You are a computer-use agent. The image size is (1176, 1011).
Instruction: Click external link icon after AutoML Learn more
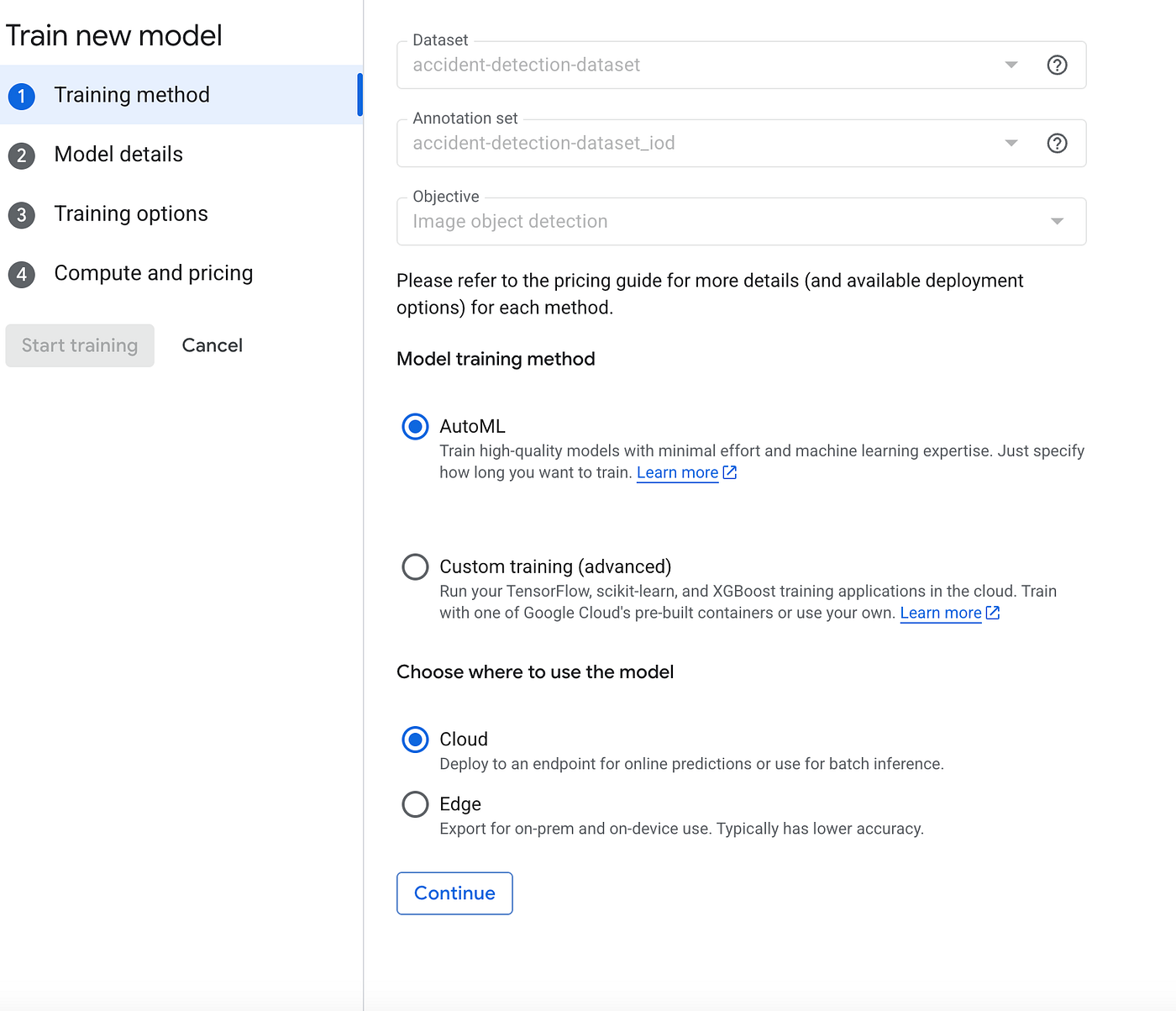coord(730,472)
